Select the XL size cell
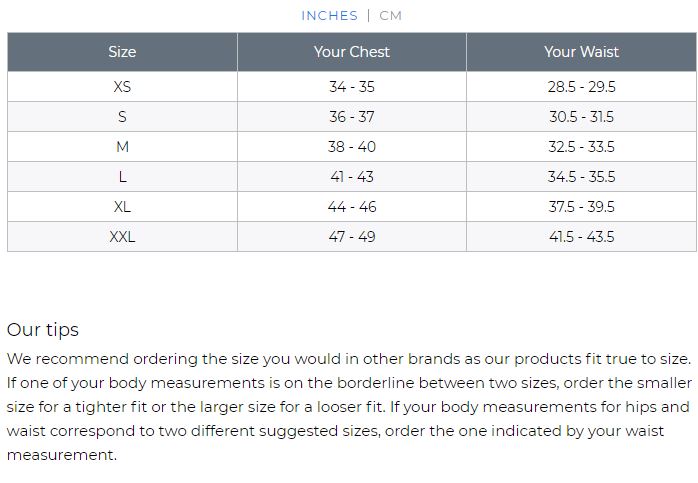This screenshot has width=698, height=483. (x=122, y=207)
